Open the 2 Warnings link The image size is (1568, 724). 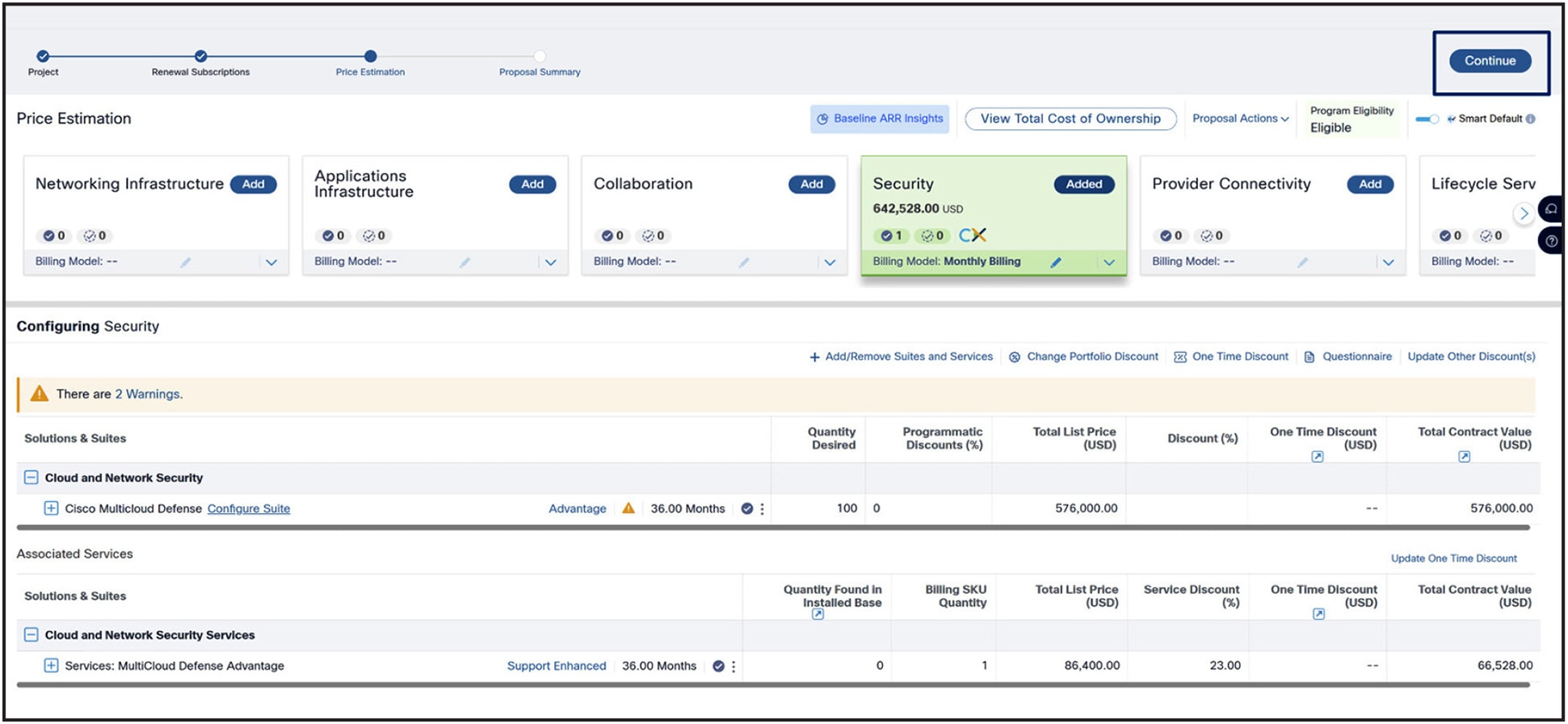[x=149, y=394]
